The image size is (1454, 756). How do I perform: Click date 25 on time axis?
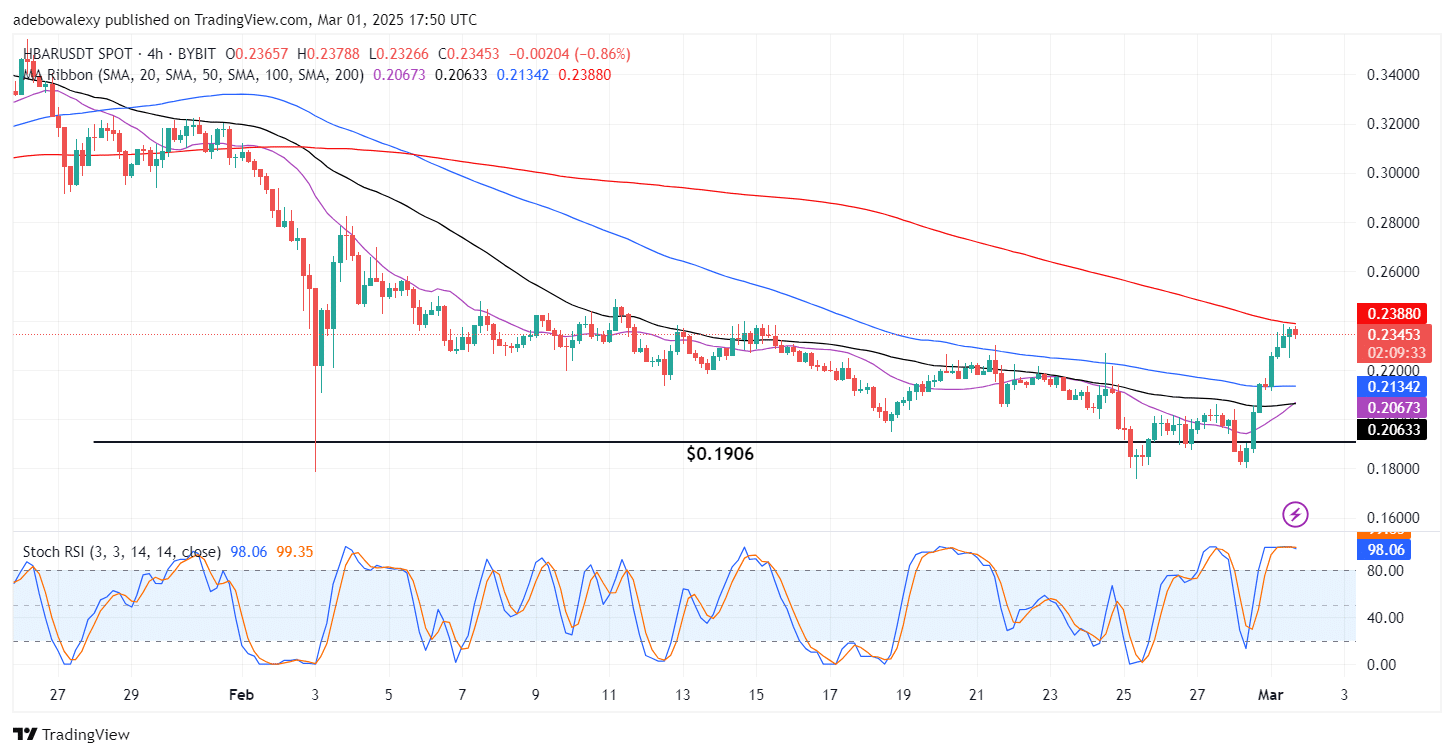1123,695
